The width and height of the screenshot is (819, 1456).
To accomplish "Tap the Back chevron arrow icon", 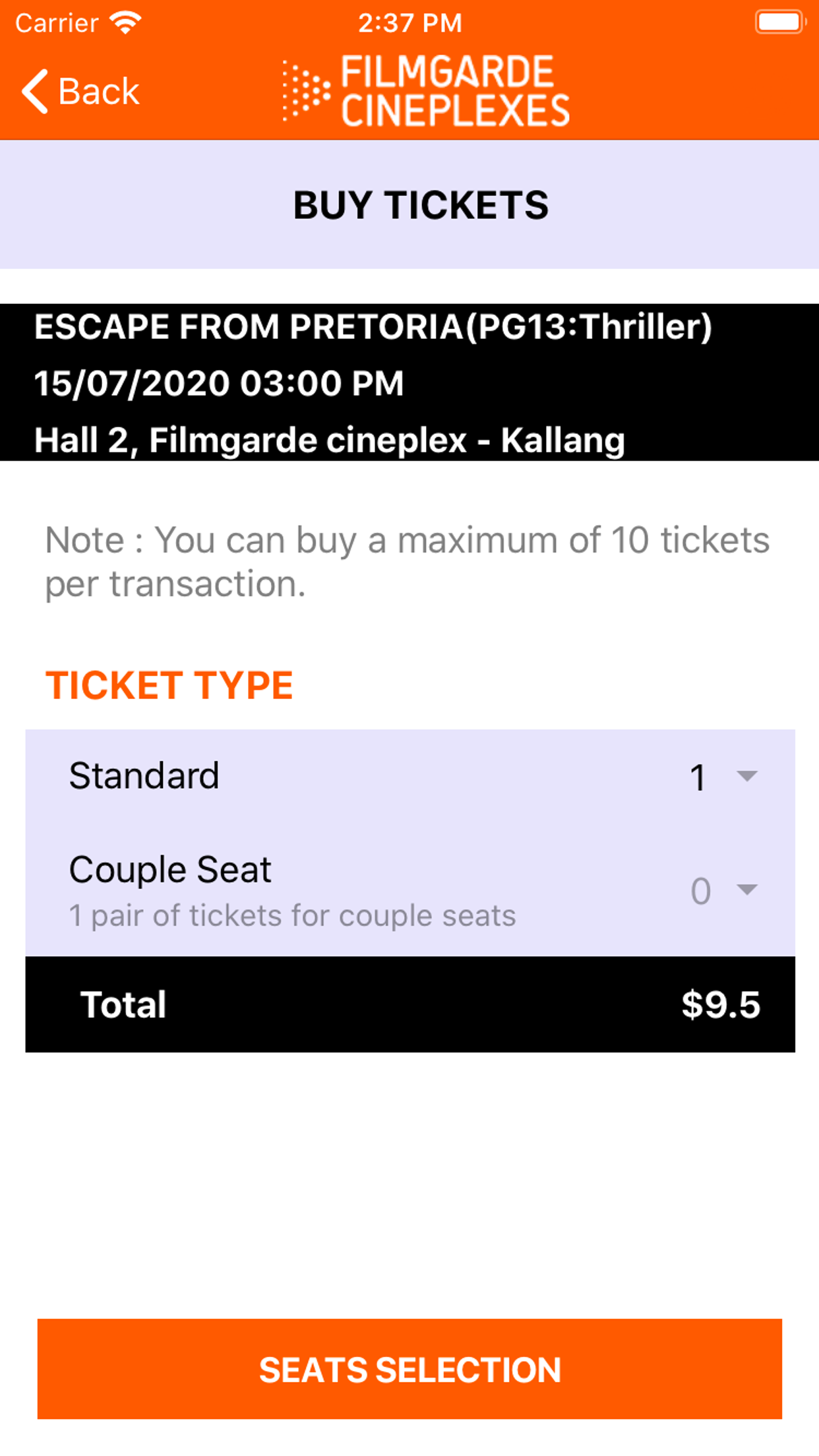I will pyautogui.click(x=35, y=91).
